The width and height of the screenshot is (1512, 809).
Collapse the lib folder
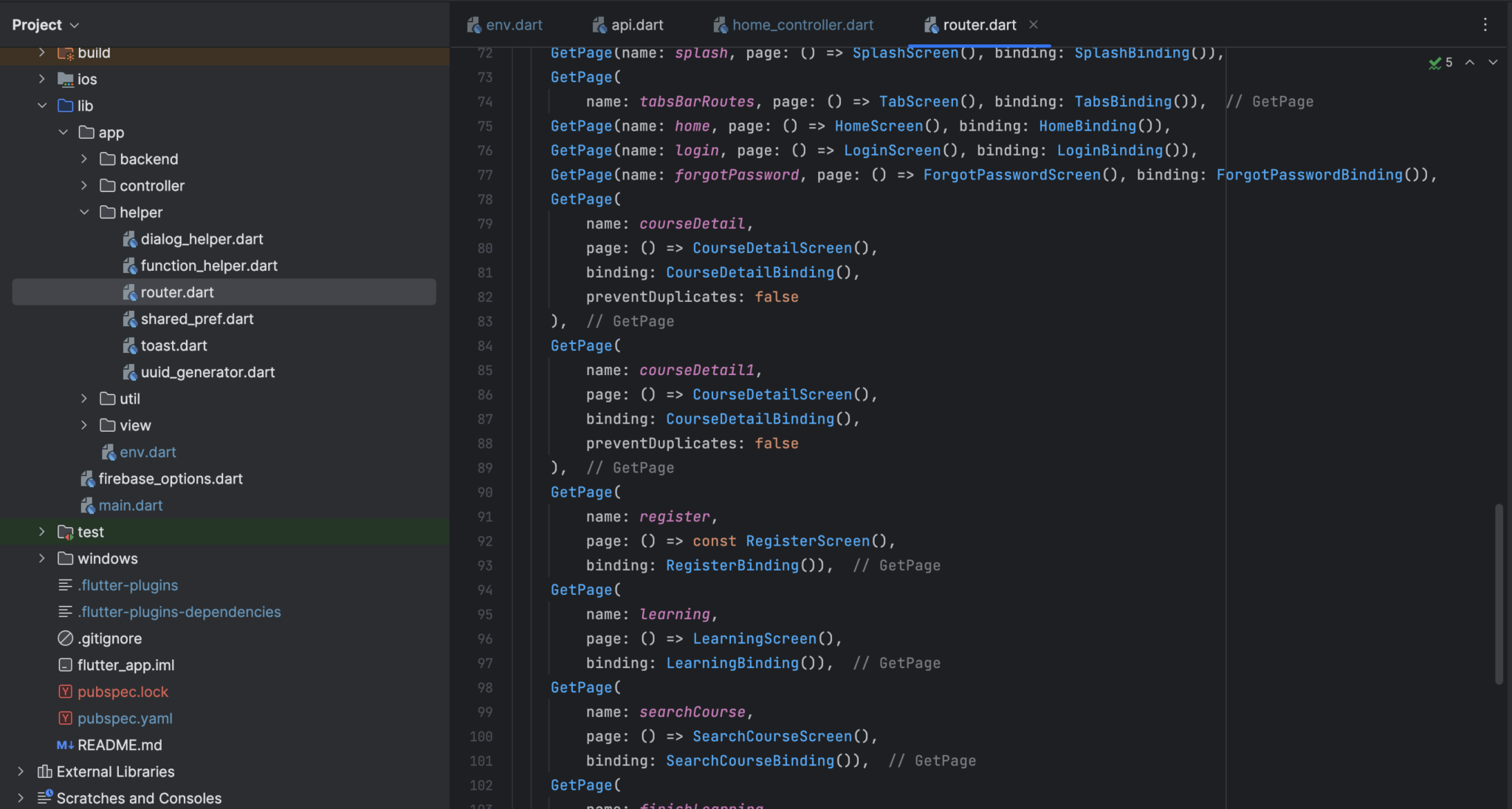(x=42, y=106)
